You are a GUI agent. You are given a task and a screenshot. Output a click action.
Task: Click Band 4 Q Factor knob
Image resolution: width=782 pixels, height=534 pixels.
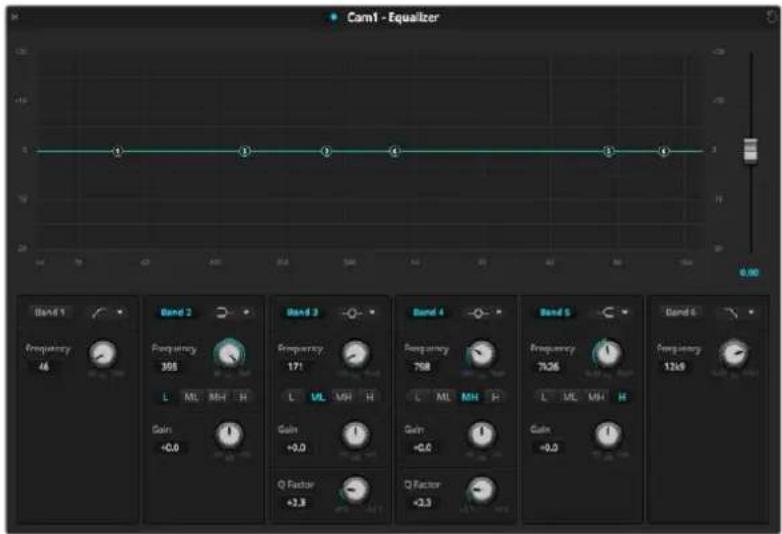pyautogui.click(x=482, y=490)
